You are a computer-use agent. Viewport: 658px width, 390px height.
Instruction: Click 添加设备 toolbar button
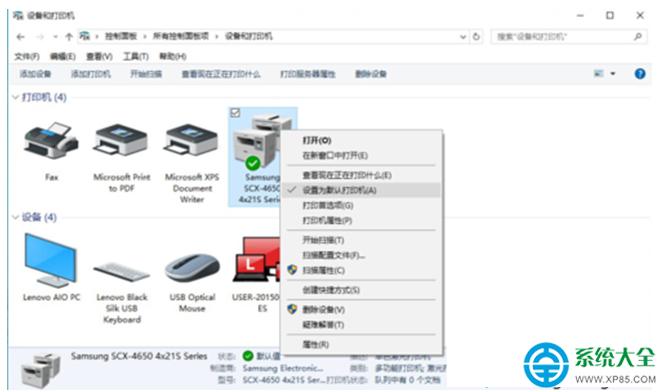point(35,74)
